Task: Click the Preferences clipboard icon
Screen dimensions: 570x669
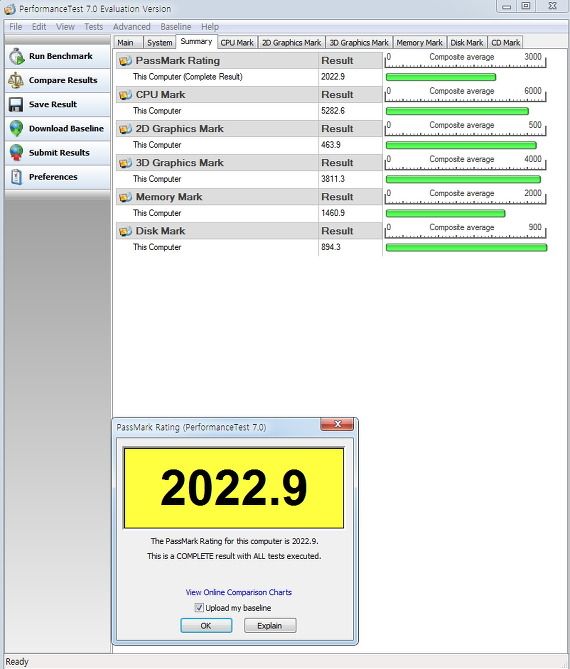Action: (x=16, y=177)
